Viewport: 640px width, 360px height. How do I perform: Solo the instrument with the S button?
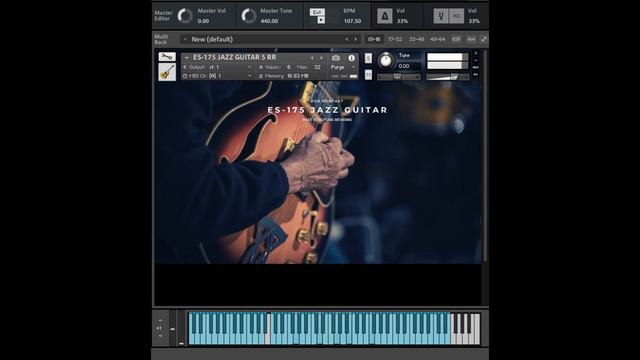point(368,58)
